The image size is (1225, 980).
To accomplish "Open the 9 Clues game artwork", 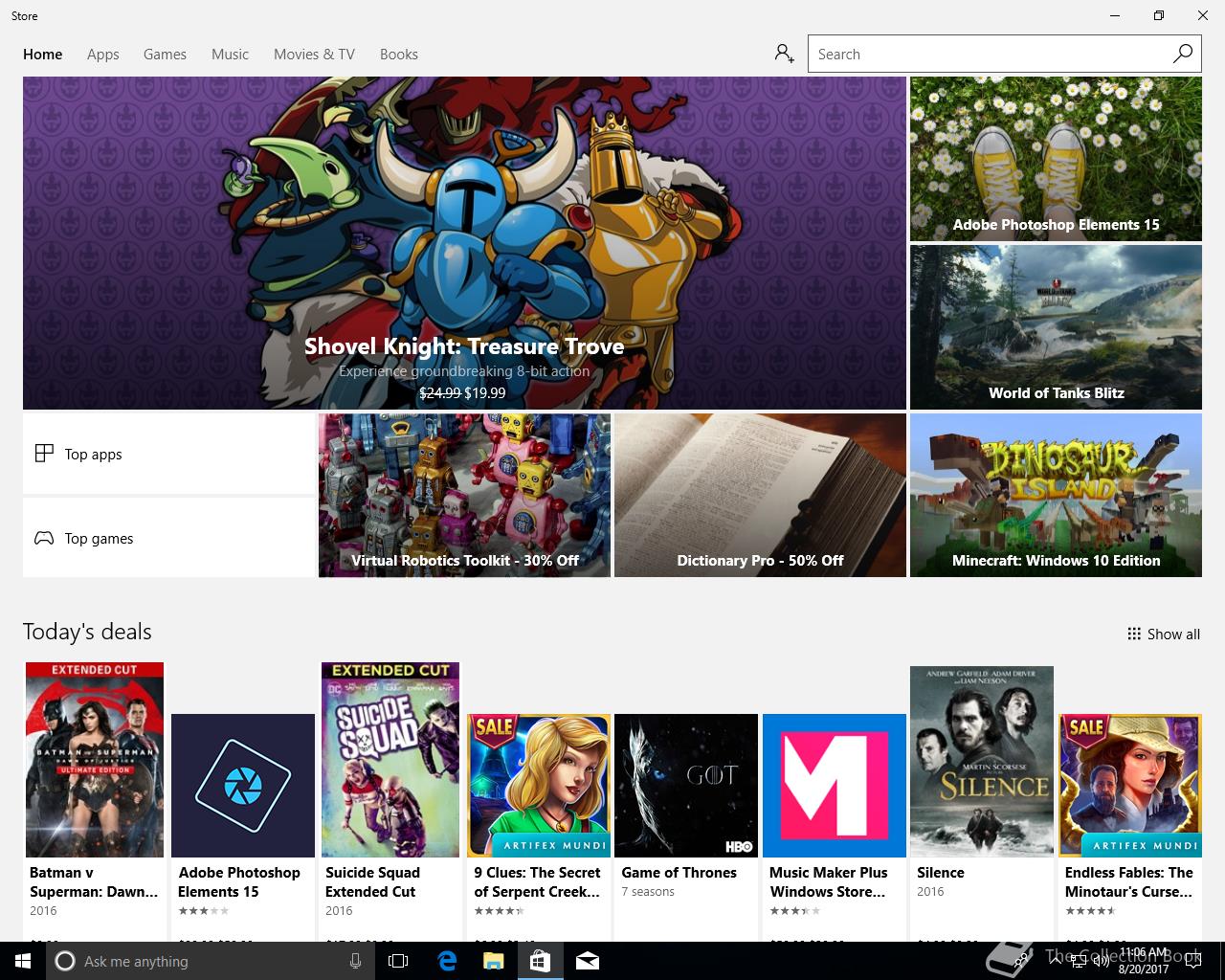I will point(539,786).
